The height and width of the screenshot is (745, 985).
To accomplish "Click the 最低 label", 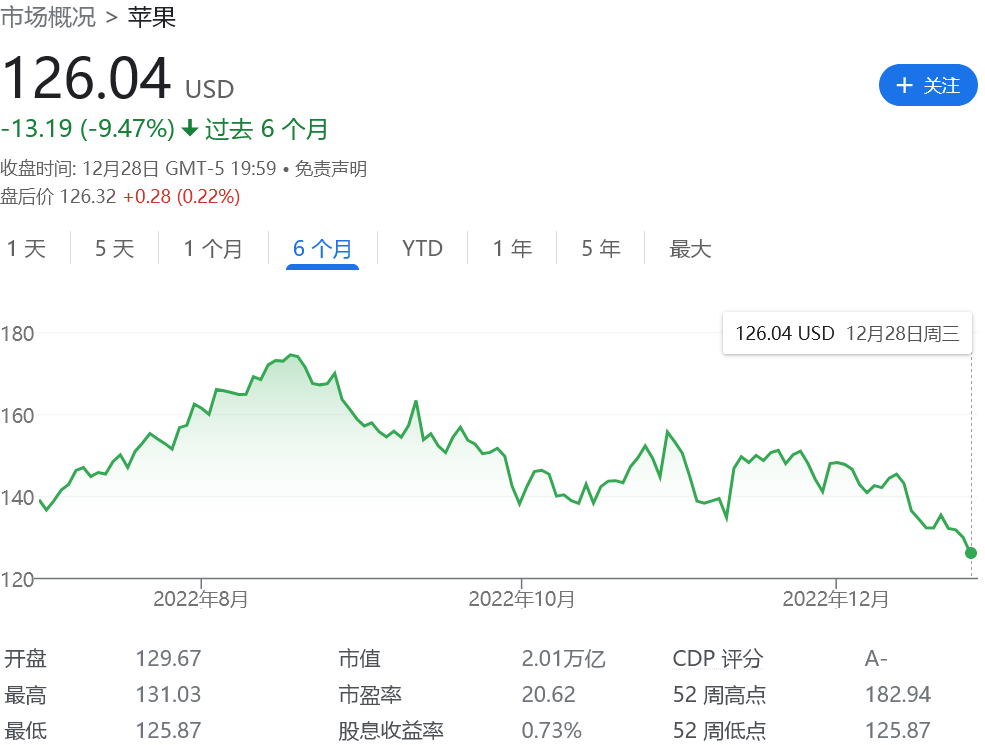I will click(x=26, y=730).
